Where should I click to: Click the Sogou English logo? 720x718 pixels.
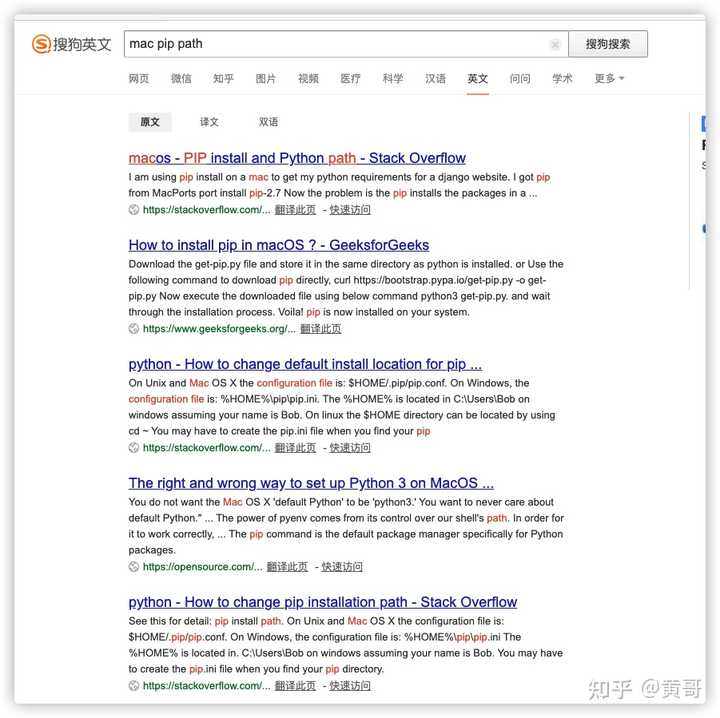pos(72,44)
